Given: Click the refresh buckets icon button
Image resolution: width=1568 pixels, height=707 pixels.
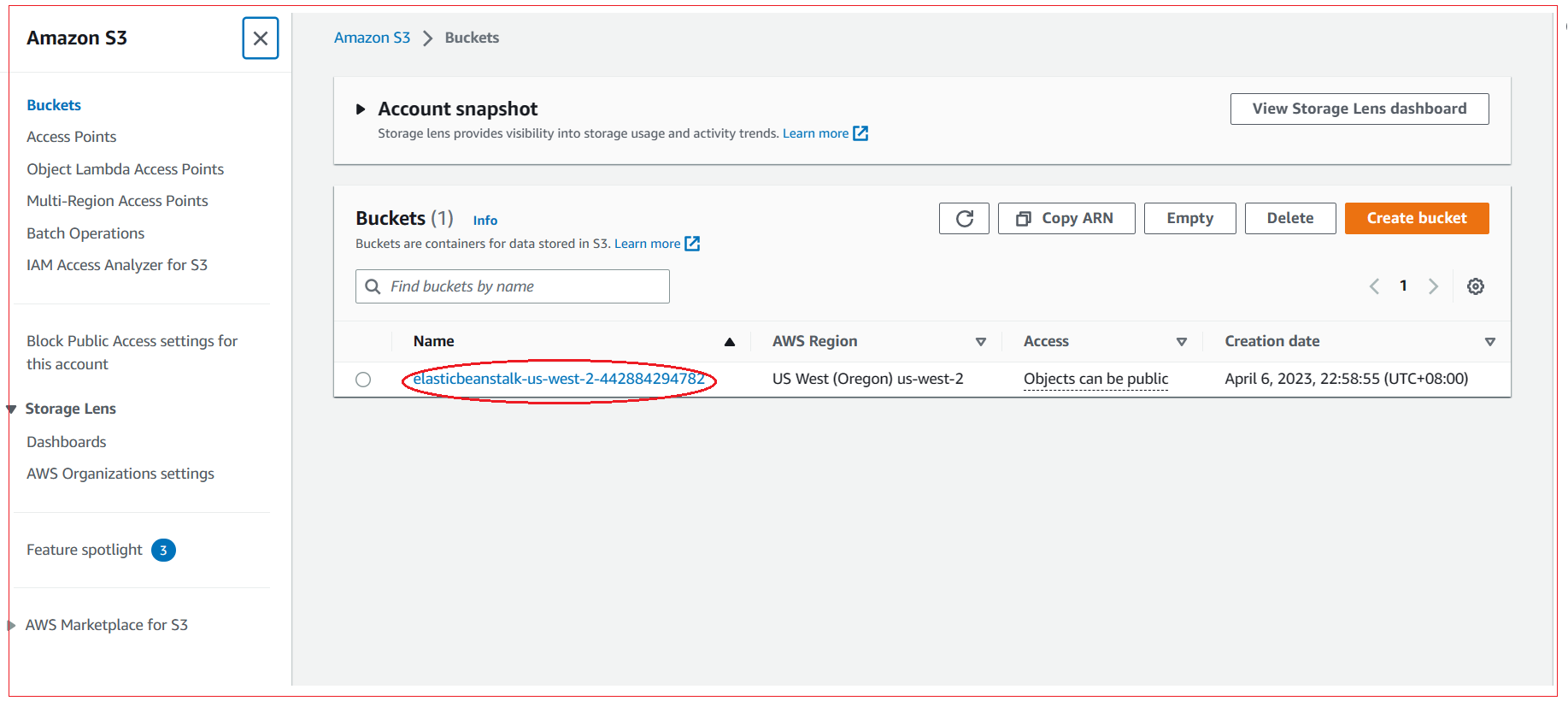Looking at the screenshot, I should point(964,218).
